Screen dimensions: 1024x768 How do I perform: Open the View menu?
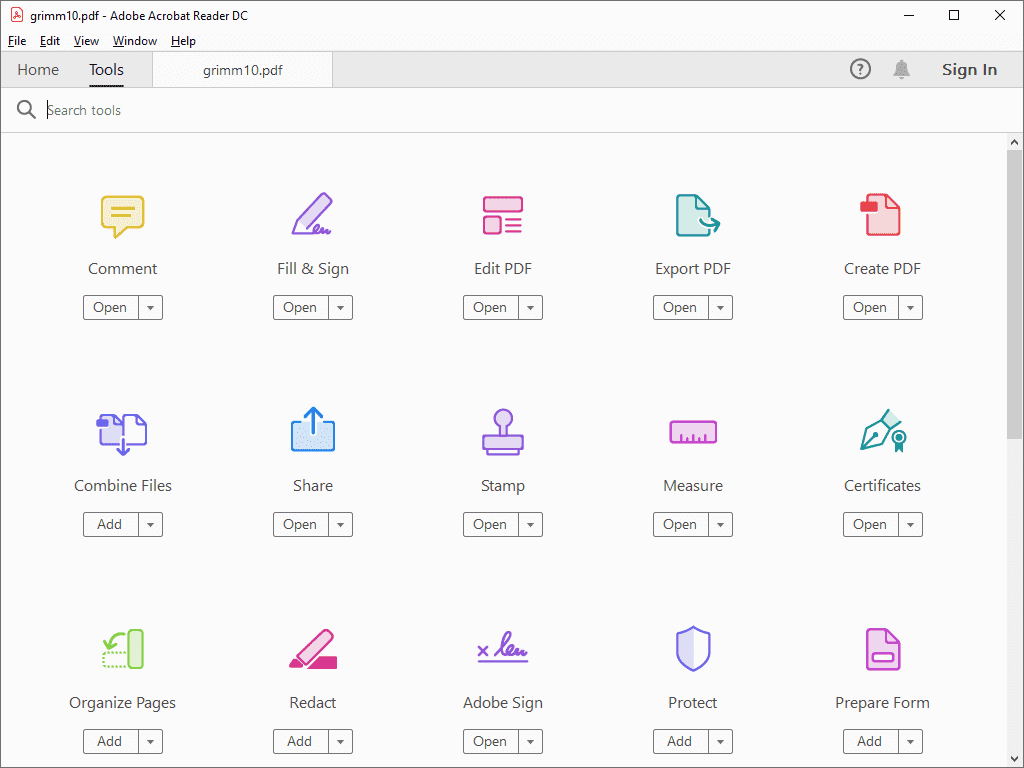coord(86,40)
